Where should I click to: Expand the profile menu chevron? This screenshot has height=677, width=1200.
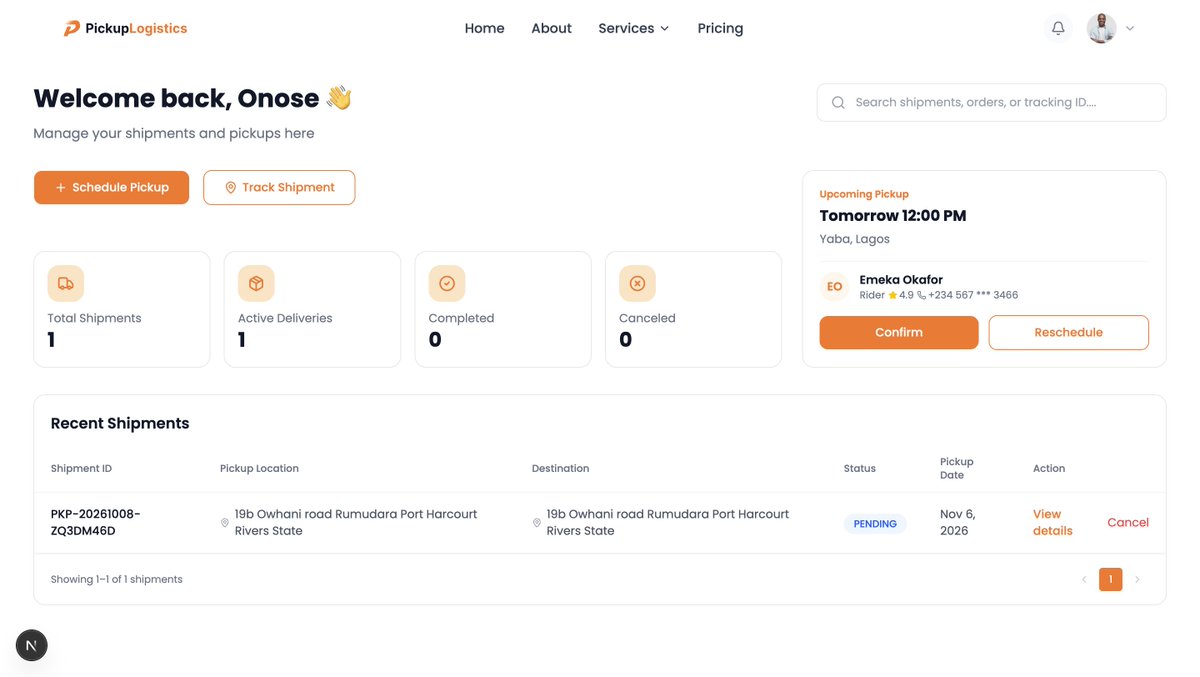pos(1130,29)
